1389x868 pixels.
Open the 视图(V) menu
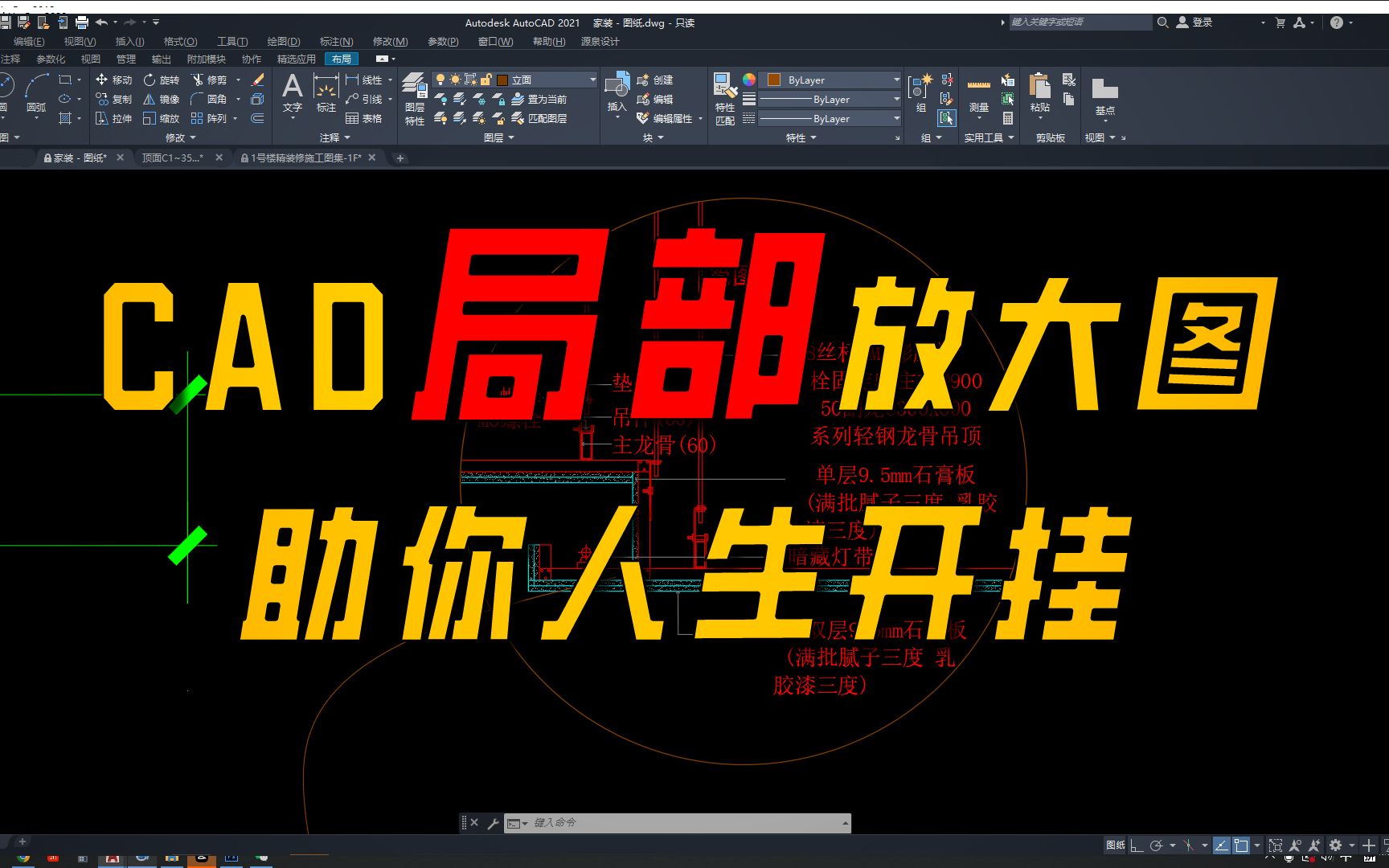pos(78,41)
